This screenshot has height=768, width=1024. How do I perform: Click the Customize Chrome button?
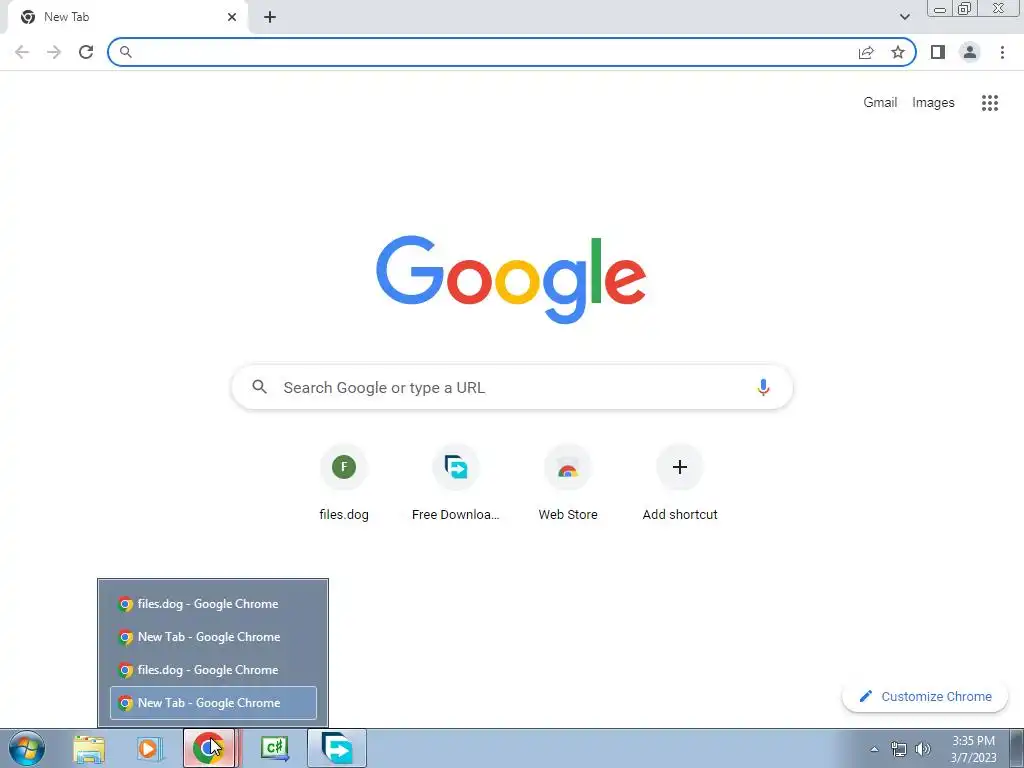925,696
